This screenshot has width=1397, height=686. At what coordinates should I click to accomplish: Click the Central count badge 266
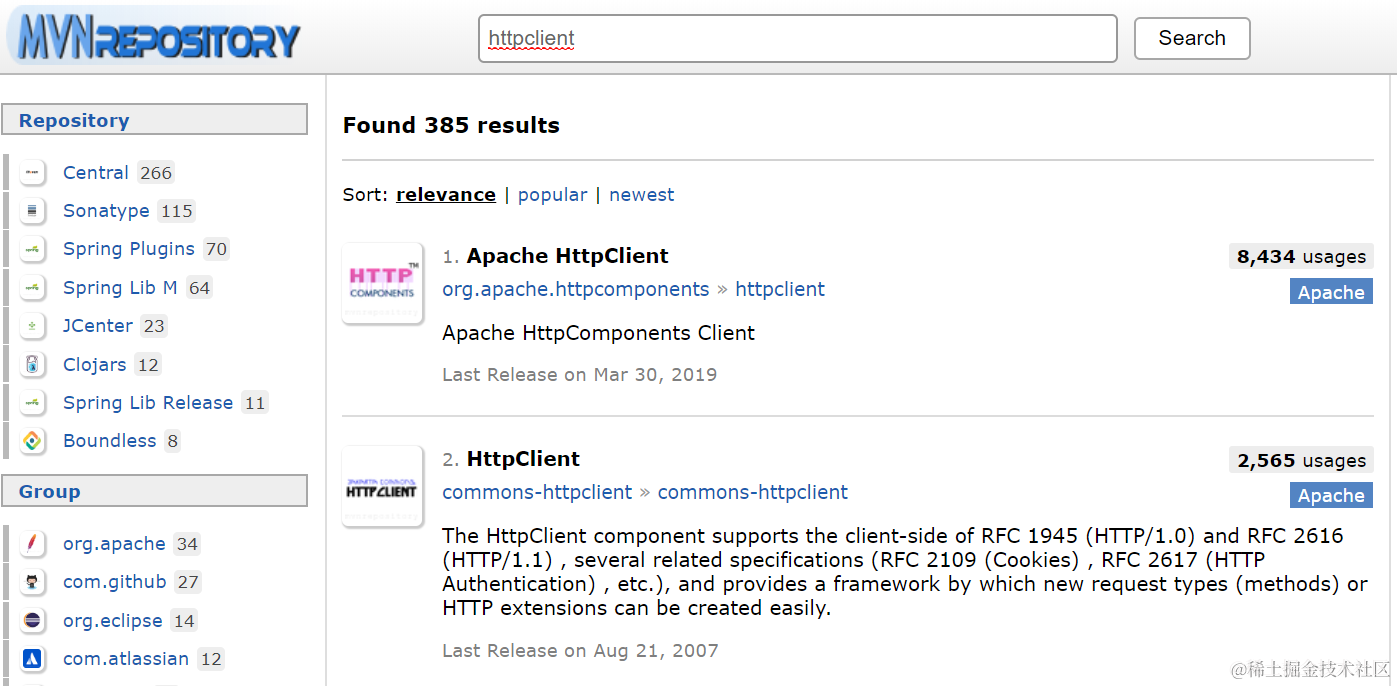tap(156, 173)
